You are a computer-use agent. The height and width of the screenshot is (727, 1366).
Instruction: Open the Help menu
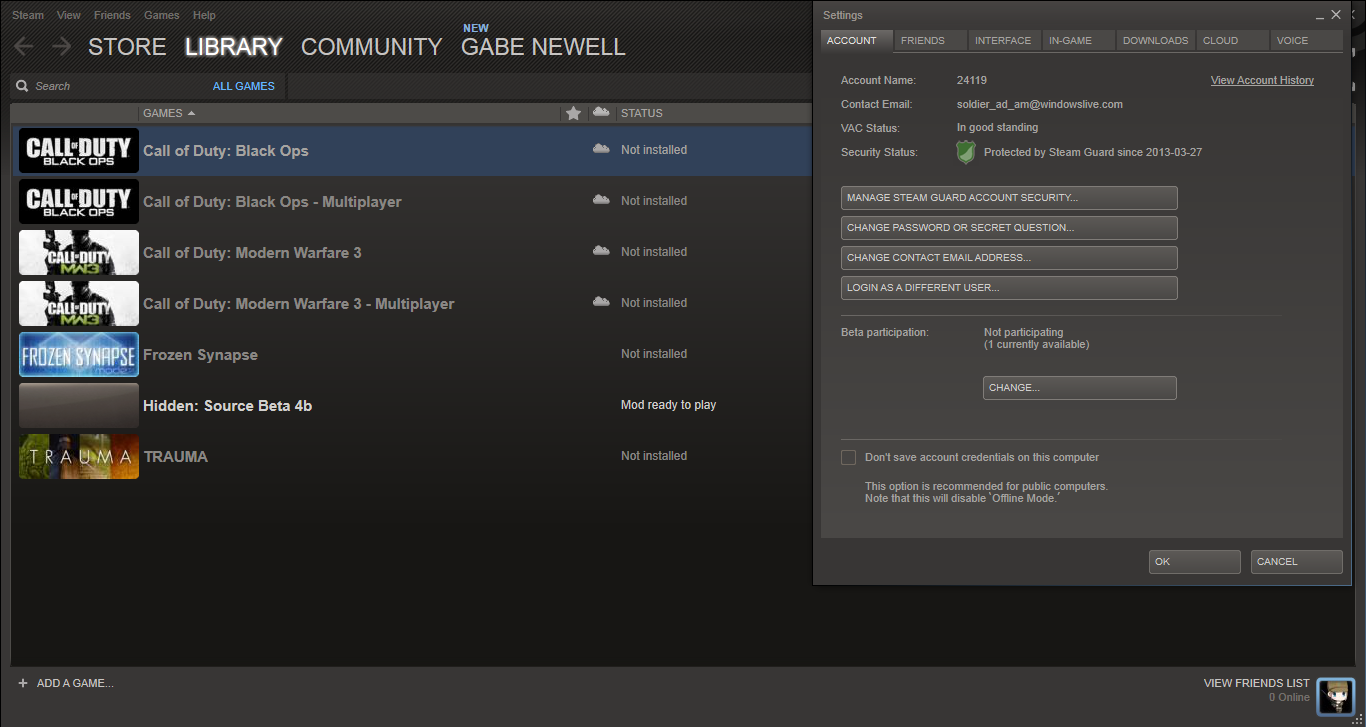pyautogui.click(x=204, y=15)
